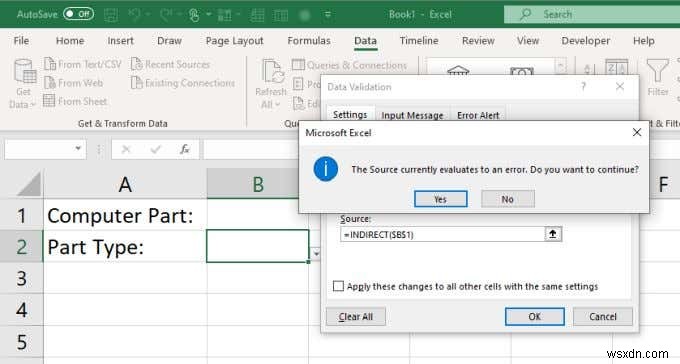Click the Cancel X icon in formula bar
Image resolution: width=680 pixels, height=364 pixels.
(126, 150)
